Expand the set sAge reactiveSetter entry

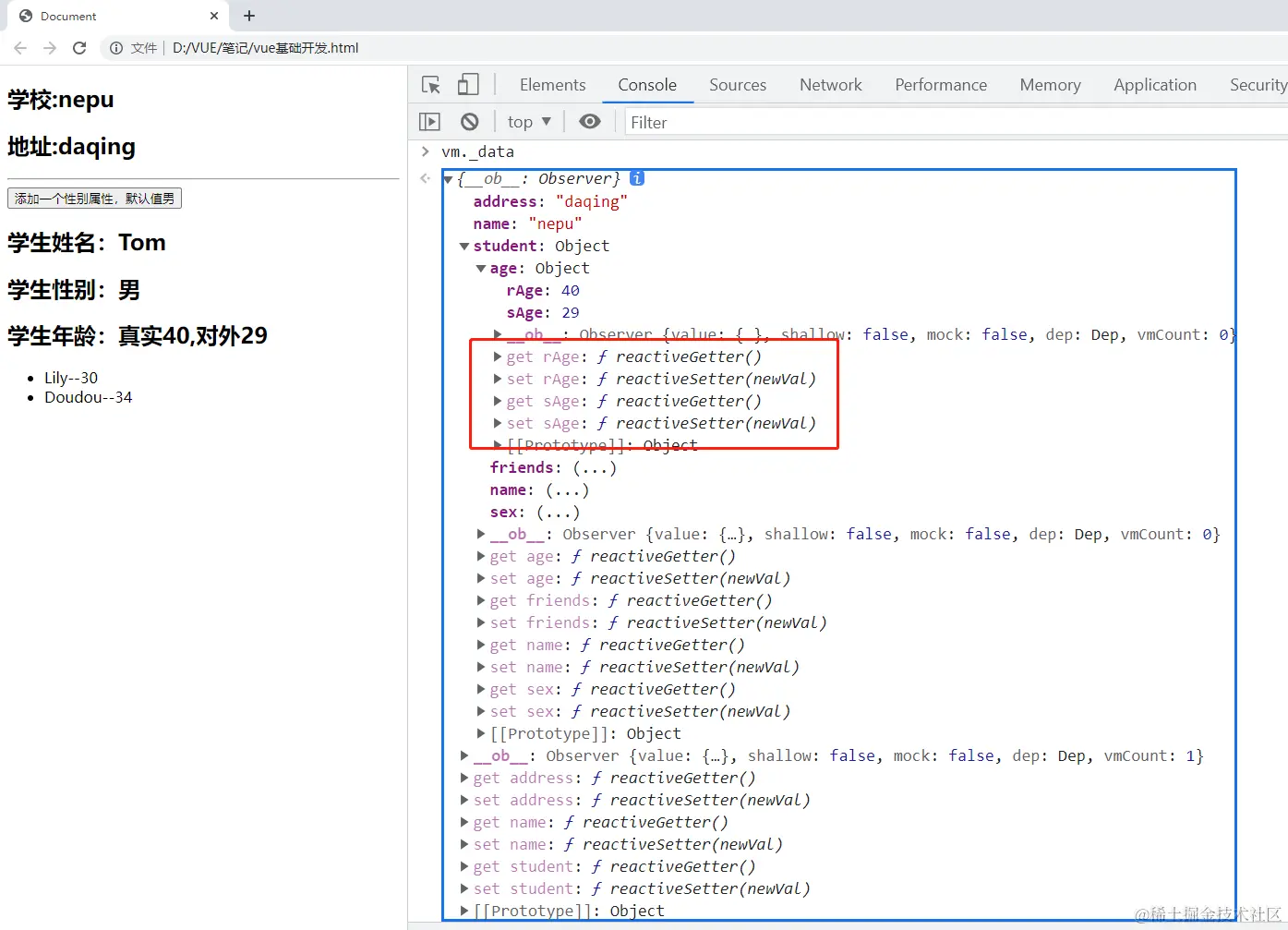click(498, 423)
